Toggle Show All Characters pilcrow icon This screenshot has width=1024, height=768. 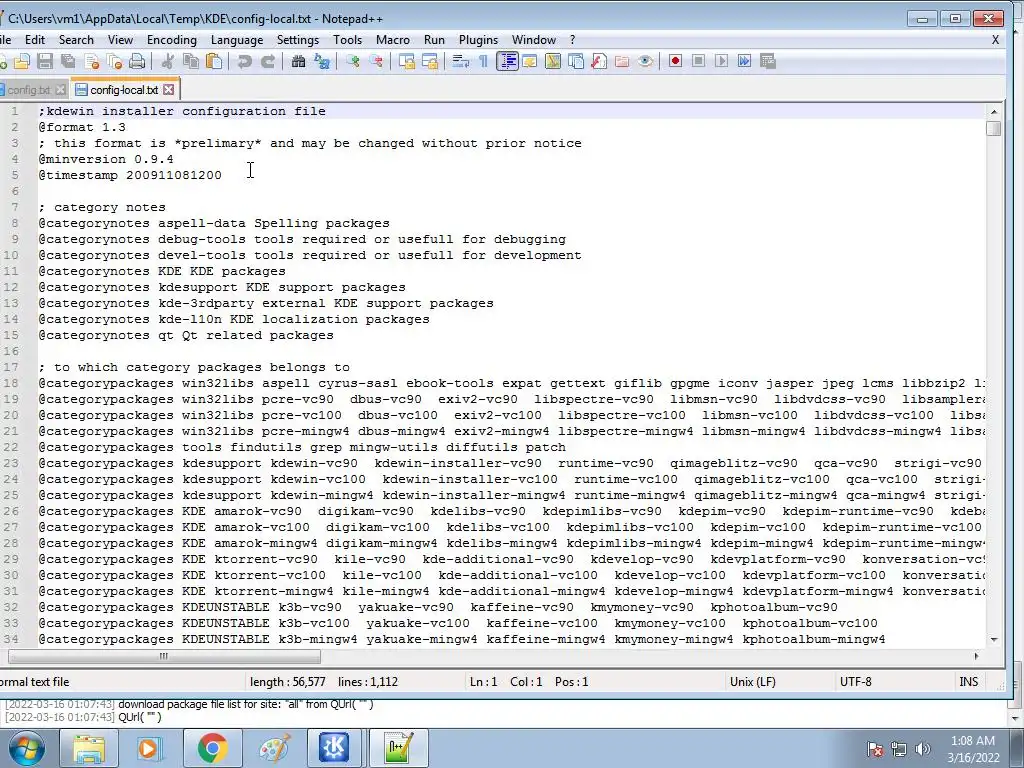click(483, 61)
